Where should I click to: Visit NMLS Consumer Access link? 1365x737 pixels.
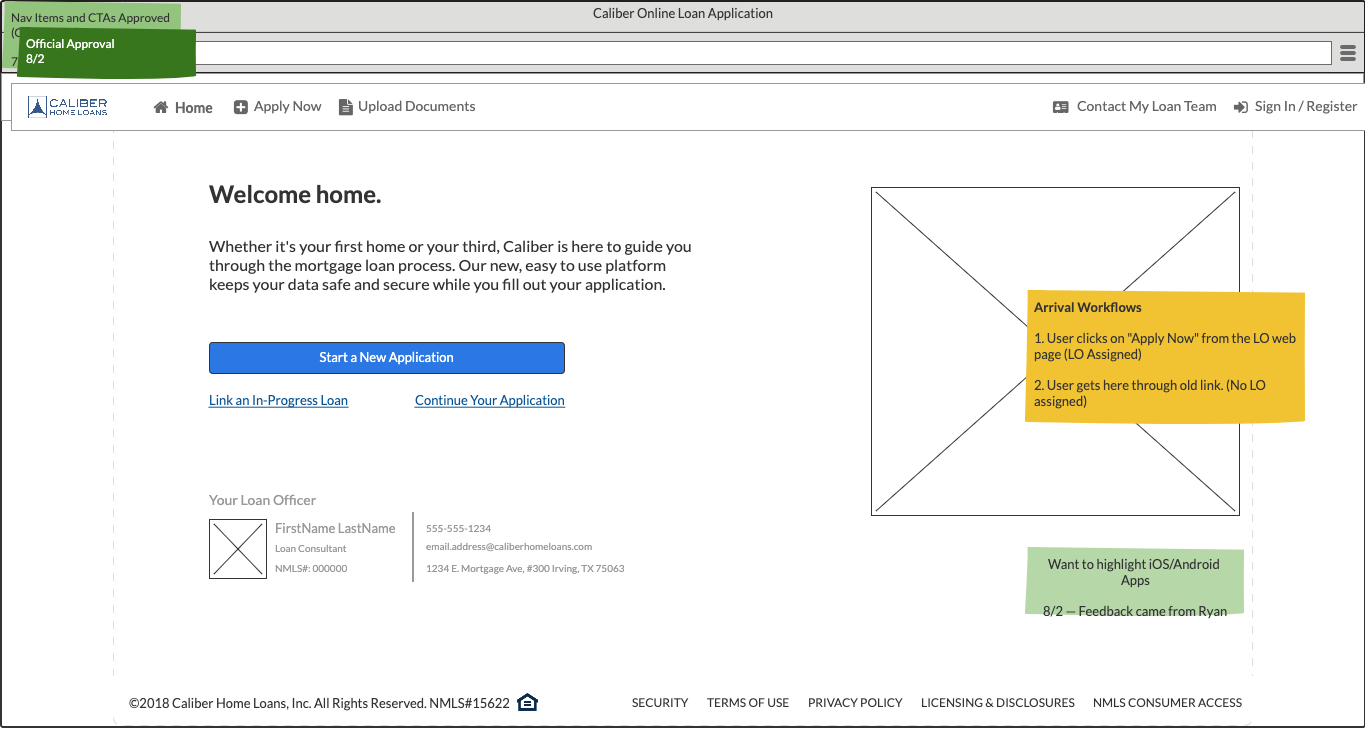[x=1167, y=703]
